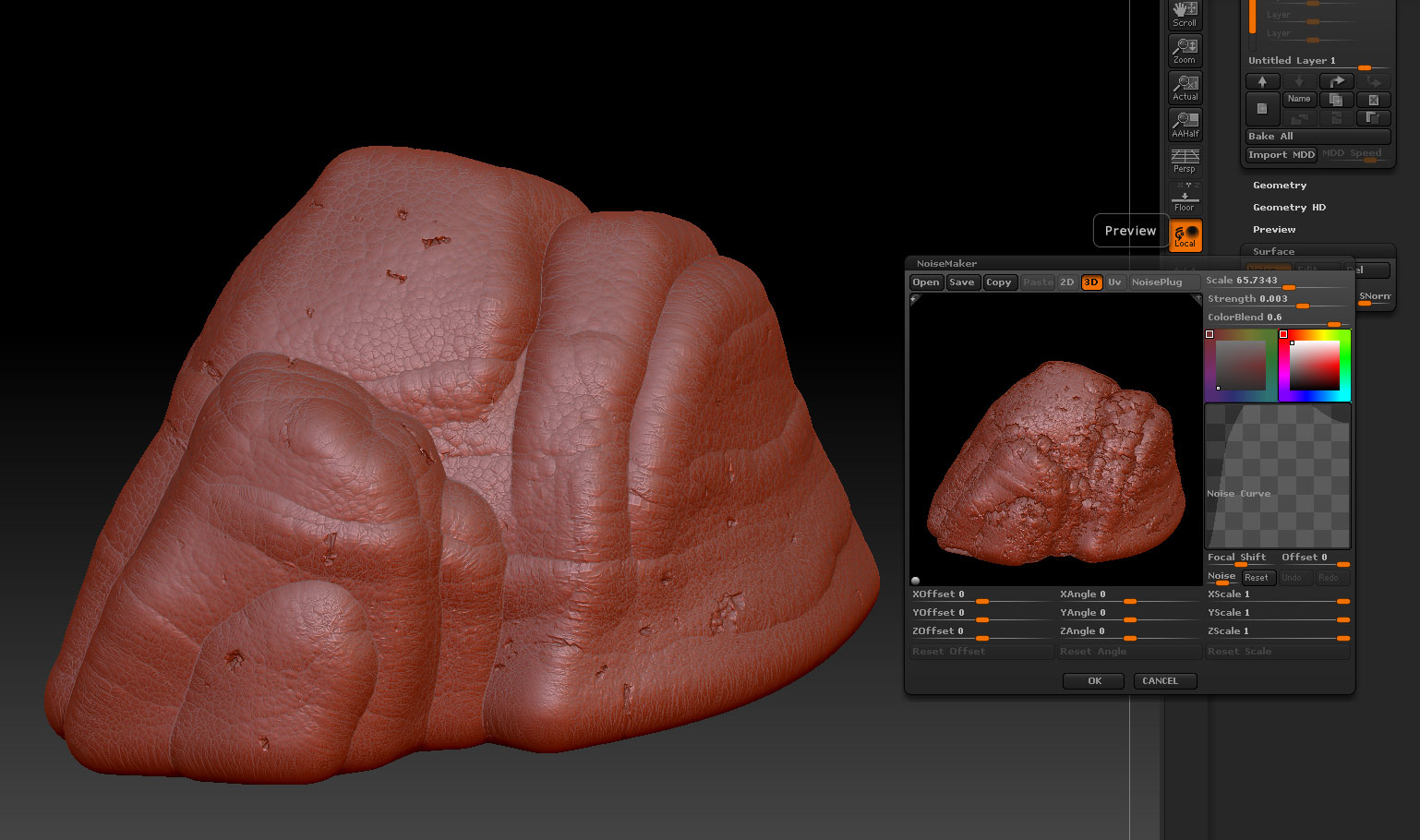This screenshot has width=1420, height=840.
Task: Adjust the Strength 0.003 slider
Action: tap(1277, 300)
